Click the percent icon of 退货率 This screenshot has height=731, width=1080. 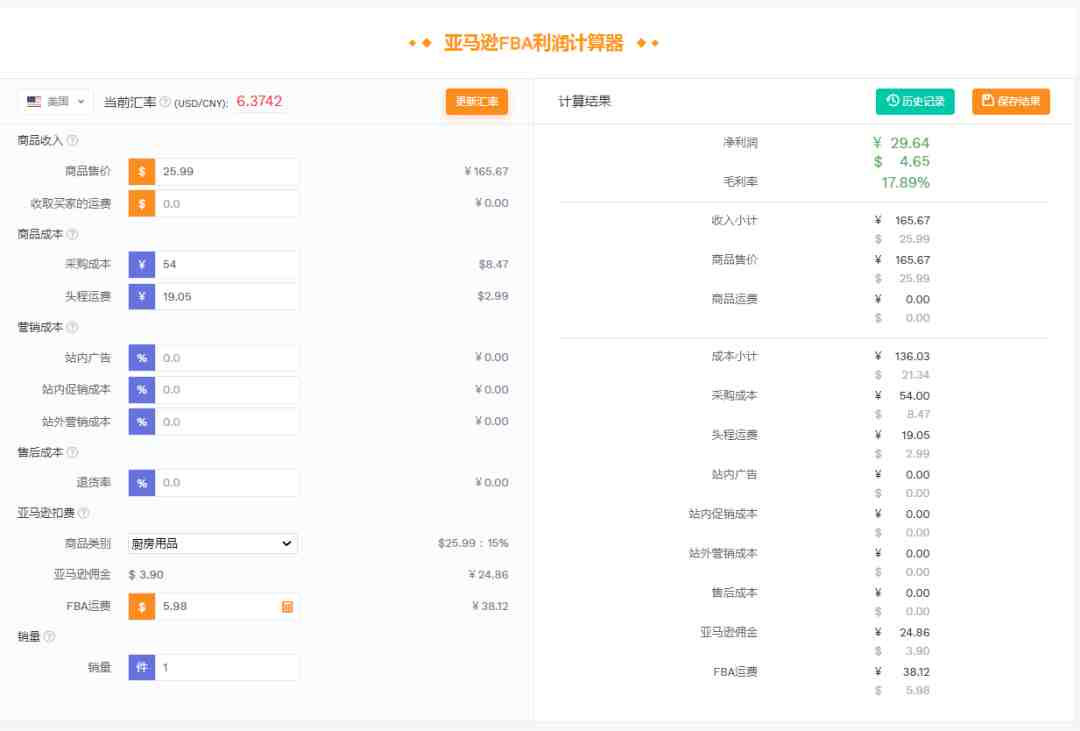click(142, 483)
